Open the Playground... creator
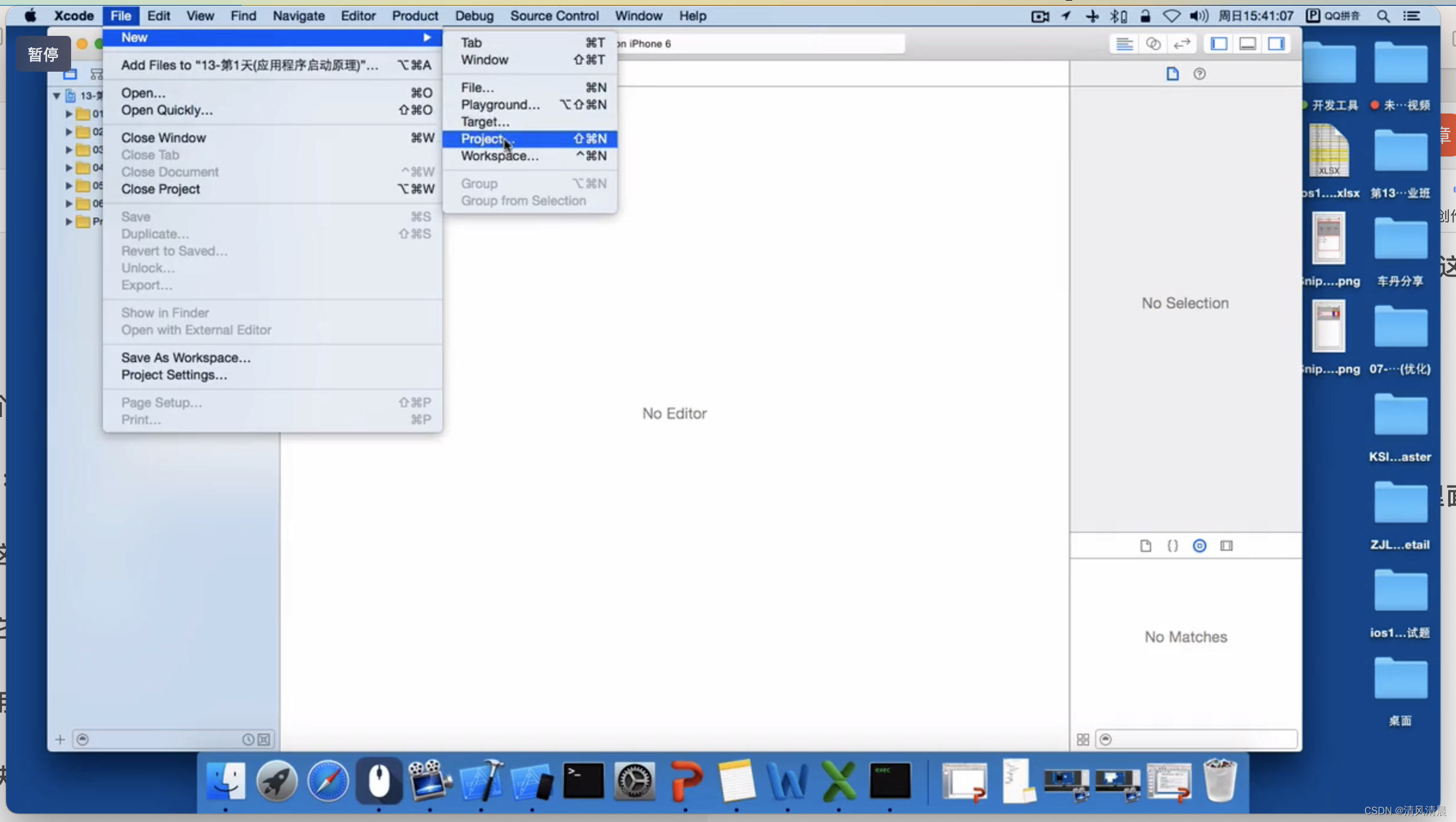This screenshot has height=822, width=1456. [500, 104]
